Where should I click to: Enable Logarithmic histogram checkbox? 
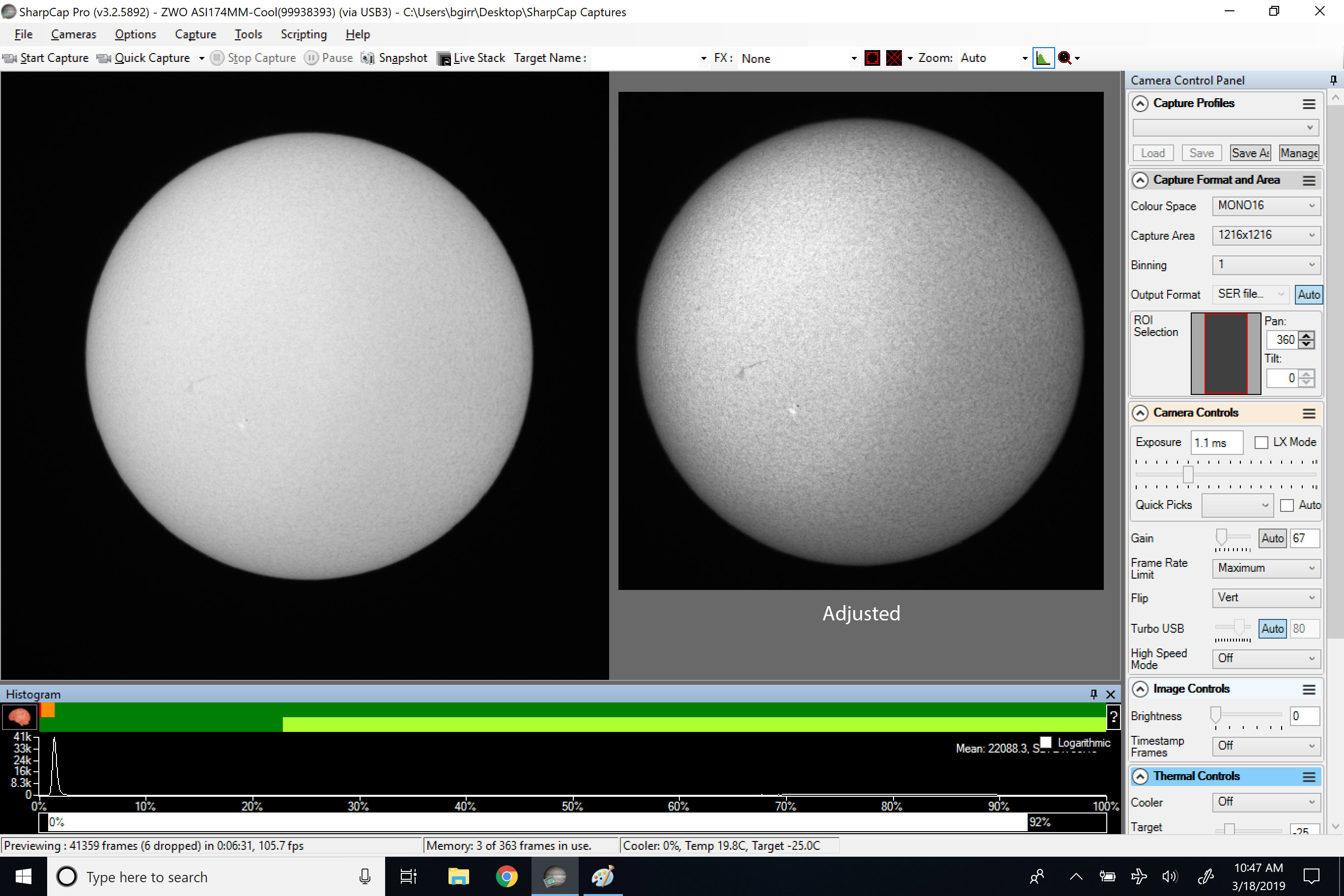click(x=1045, y=742)
